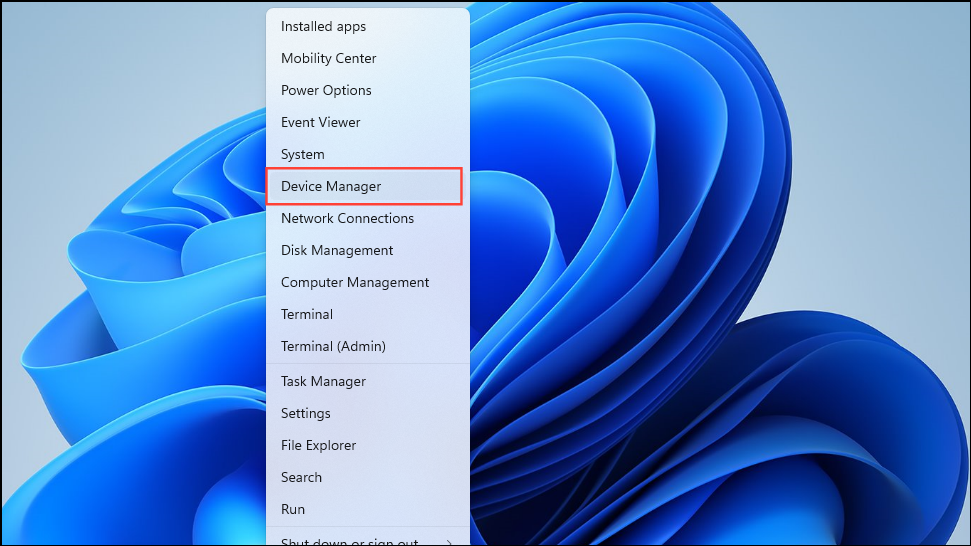Select Power Options
The width and height of the screenshot is (971, 546).
click(x=368, y=90)
